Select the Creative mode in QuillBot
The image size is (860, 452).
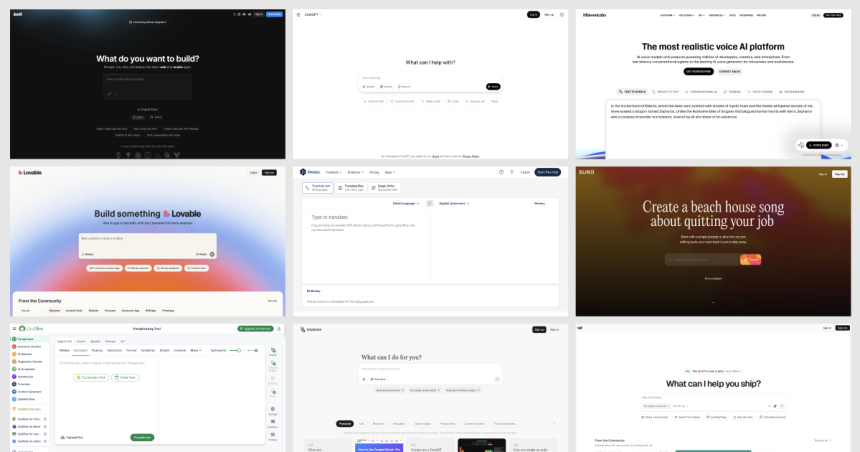coord(180,350)
